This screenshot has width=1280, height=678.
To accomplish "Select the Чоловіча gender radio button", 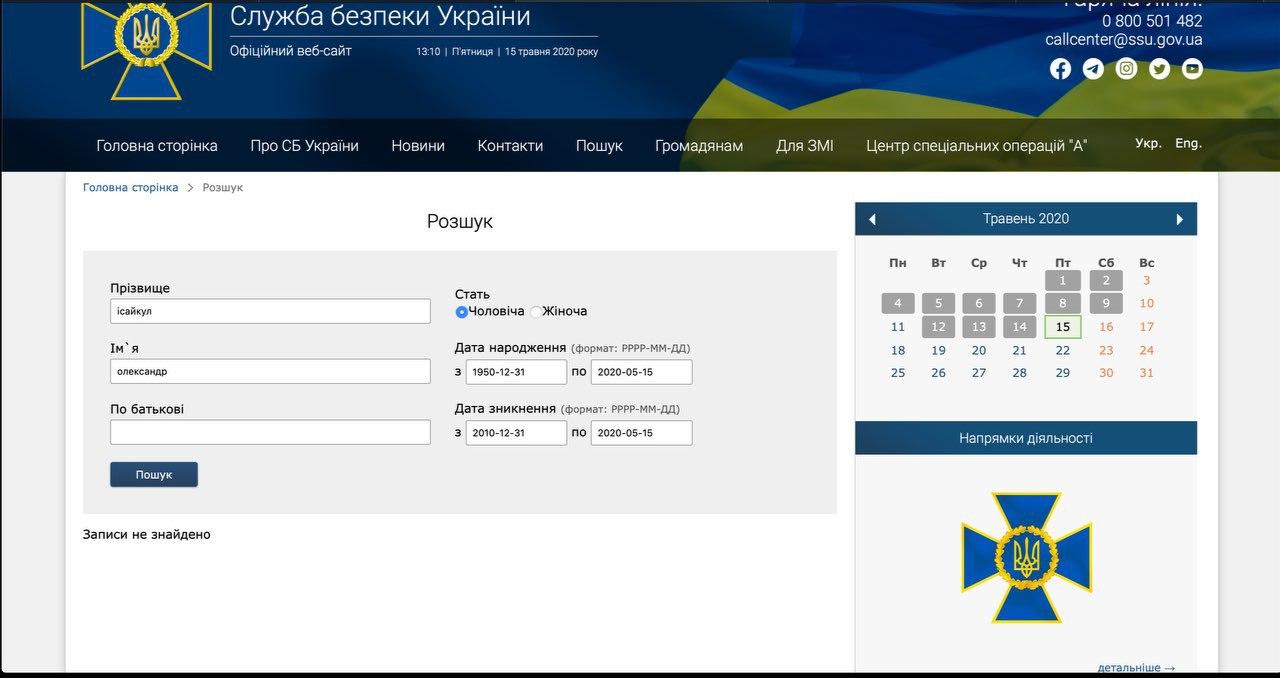I will pyautogui.click(x=462, y=312).
